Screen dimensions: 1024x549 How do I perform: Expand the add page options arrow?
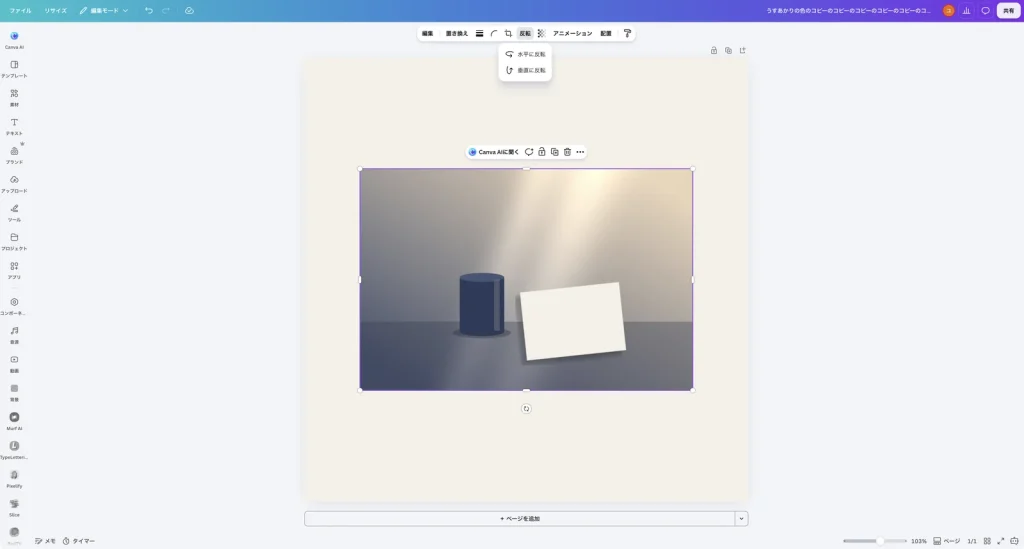click(741, 518)
